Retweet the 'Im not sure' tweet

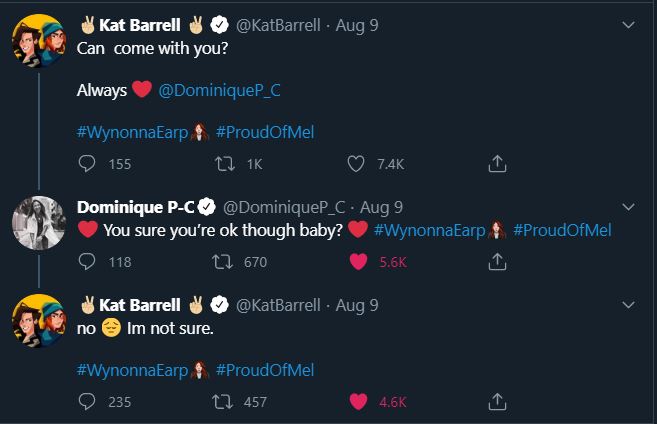point(224,402)
